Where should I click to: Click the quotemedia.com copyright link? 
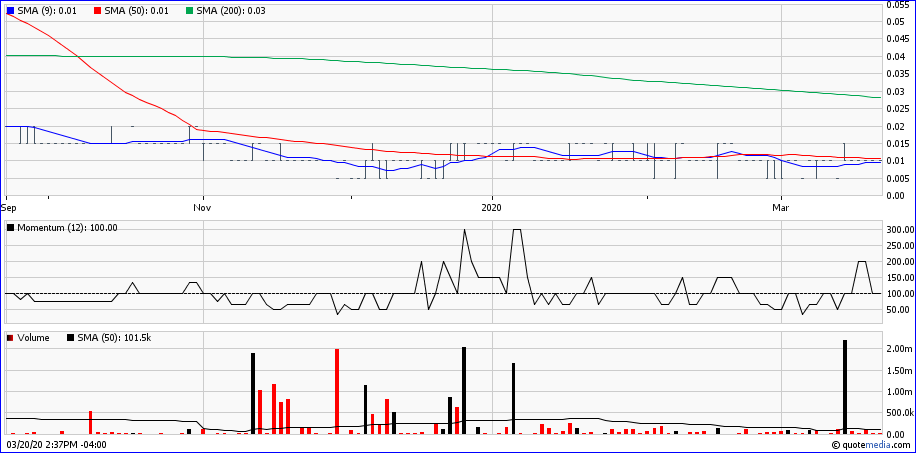click(871, 445)
